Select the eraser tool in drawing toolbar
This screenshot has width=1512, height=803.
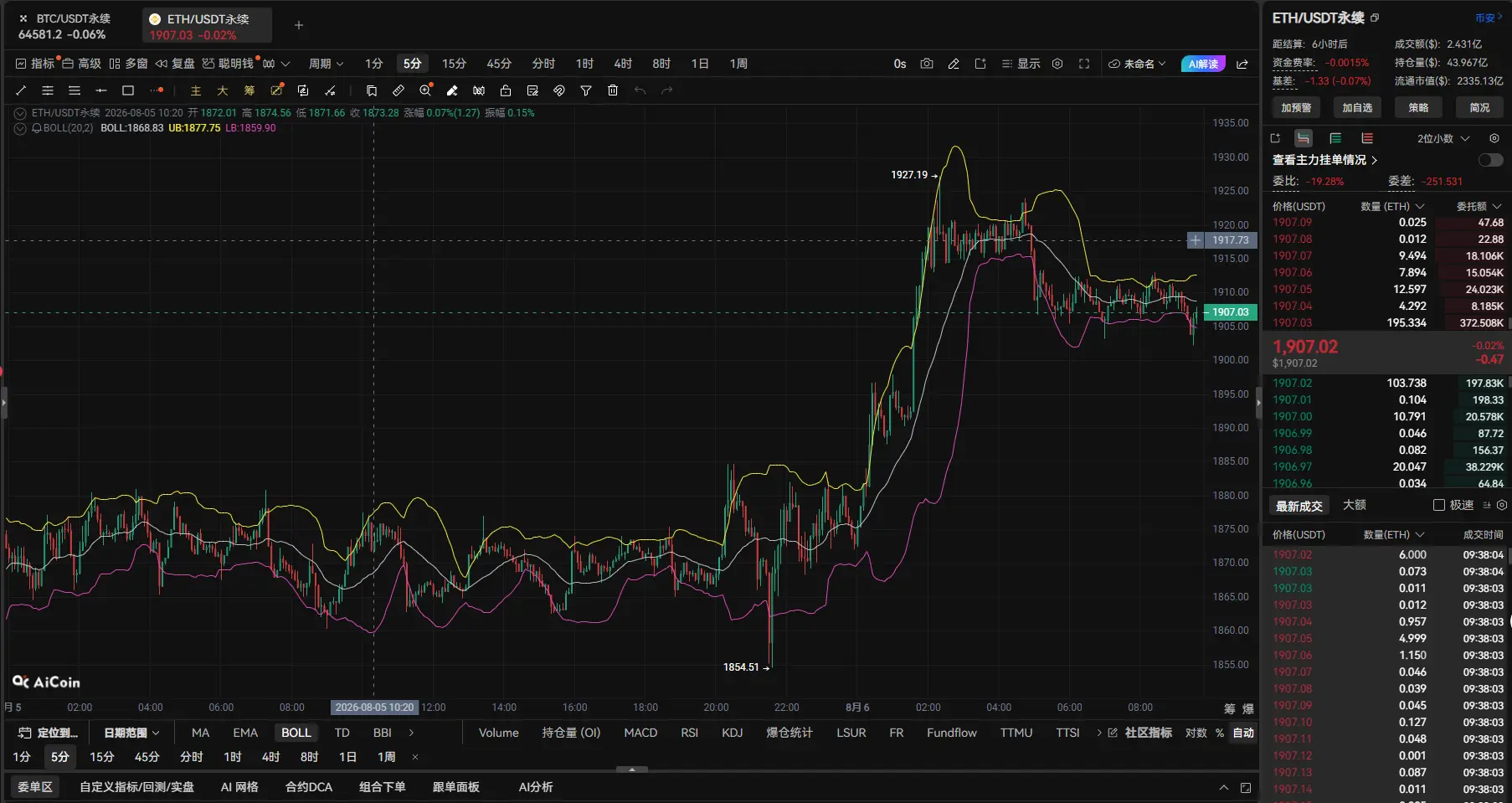[452, 90]
